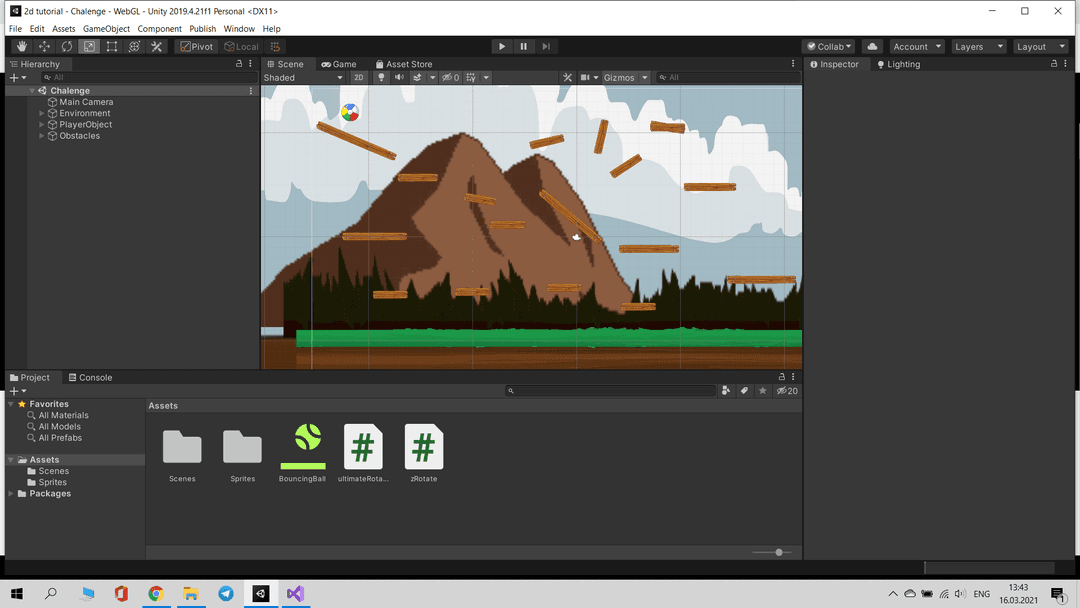The height and width of the screenshot is (608, 1080).
Task: Expand the Environment object in Hierarchy
Action: click(x=42, y=114)
